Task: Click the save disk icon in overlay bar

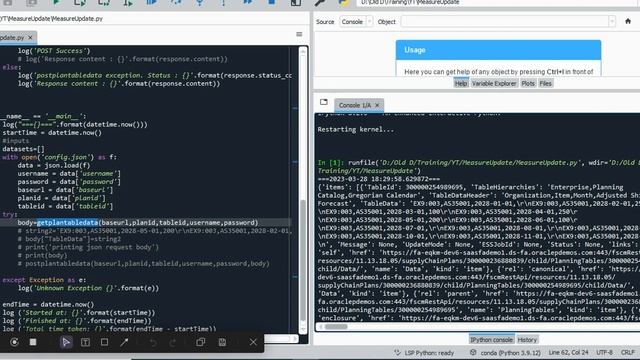Action: 222,342
